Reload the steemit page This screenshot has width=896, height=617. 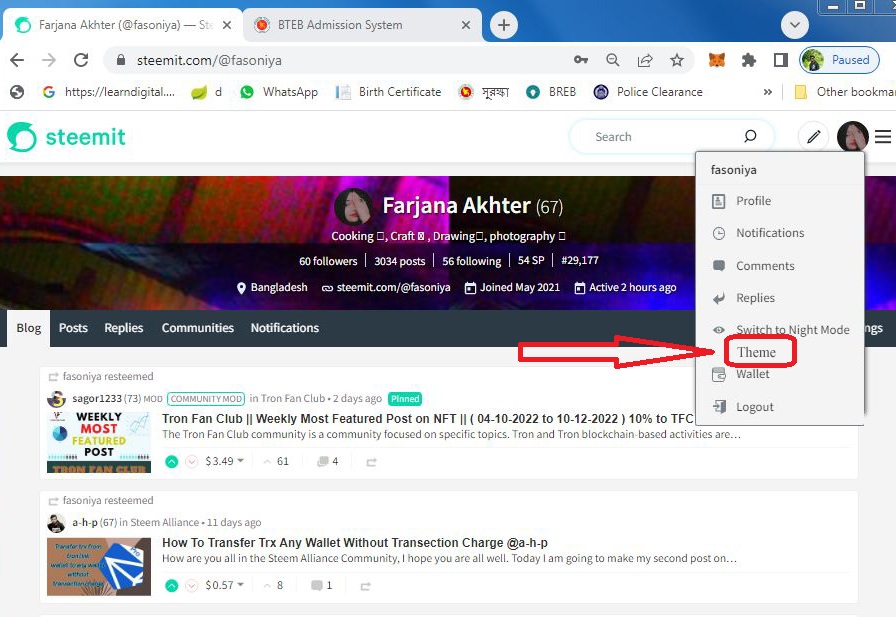[x=81, y=60]
